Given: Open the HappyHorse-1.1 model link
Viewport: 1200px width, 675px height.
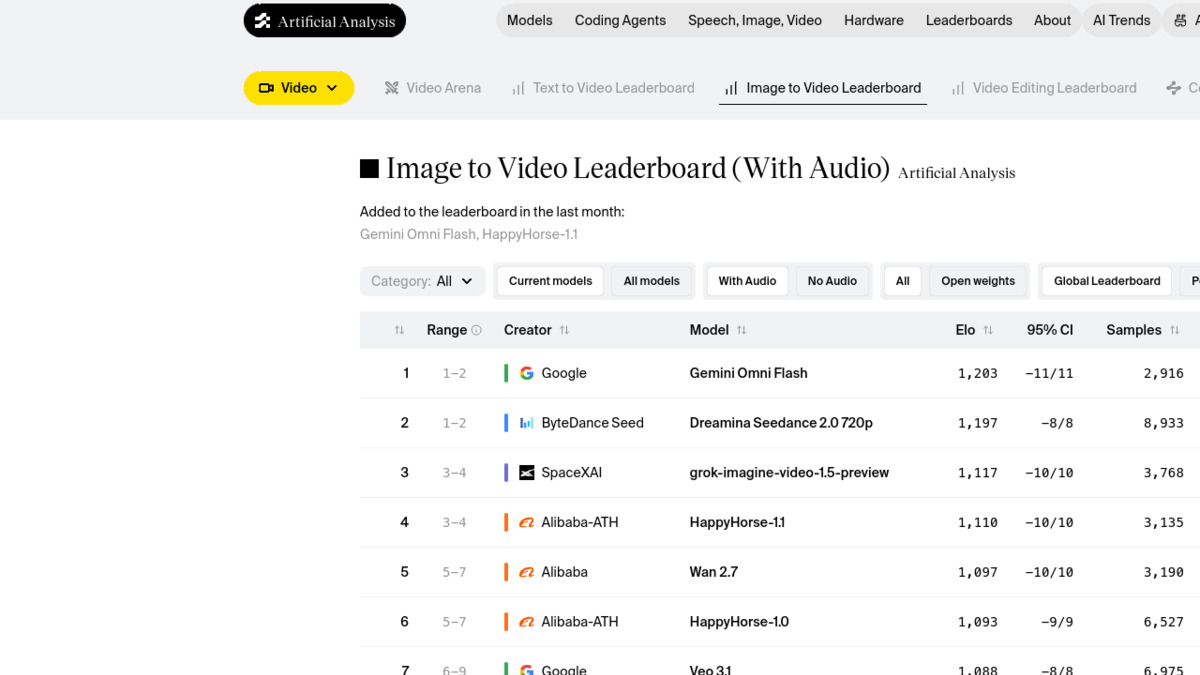Looking at the screenshot, I should coord(737,522).
